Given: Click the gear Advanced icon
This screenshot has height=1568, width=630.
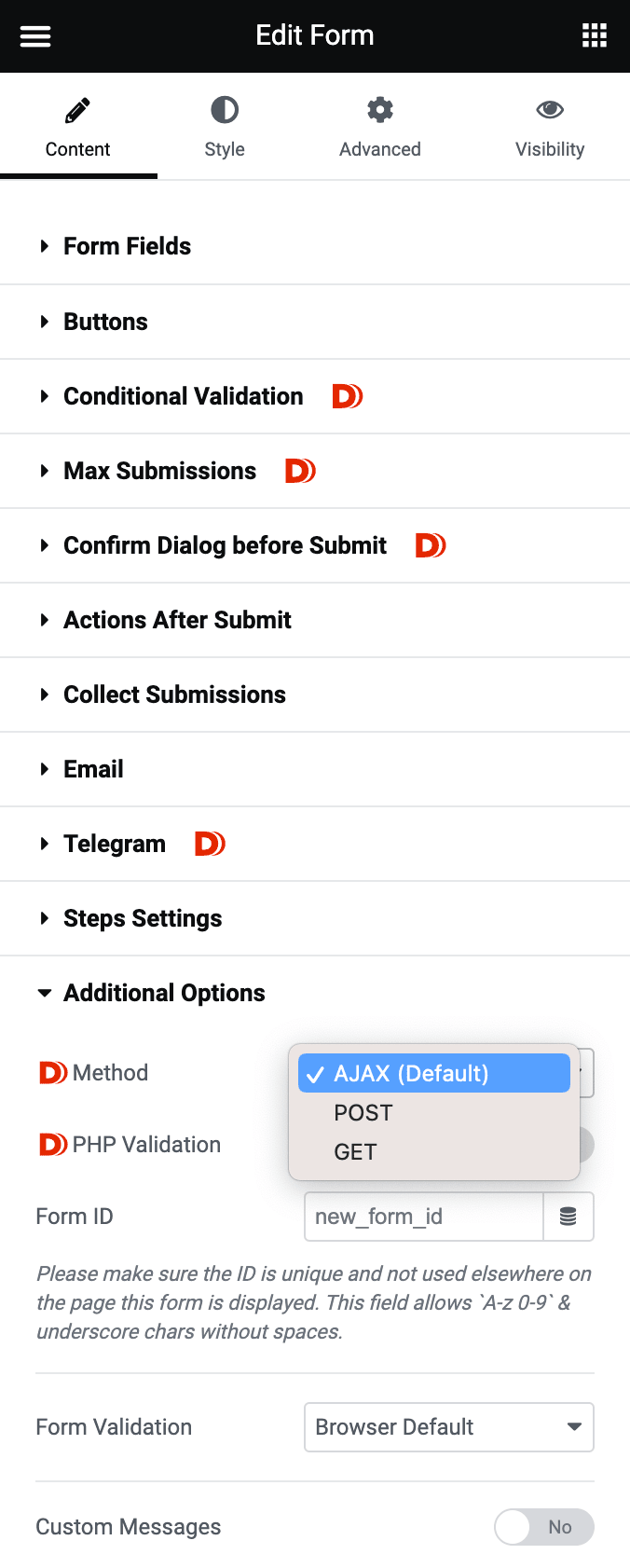Looking at the screenshot, I should click(379, 111).
